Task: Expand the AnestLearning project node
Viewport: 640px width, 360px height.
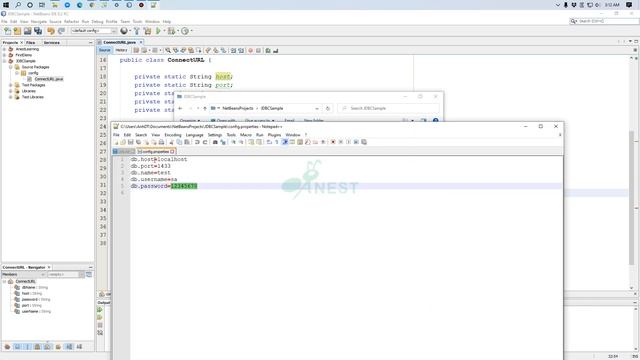Action: [x=4, y=49]
